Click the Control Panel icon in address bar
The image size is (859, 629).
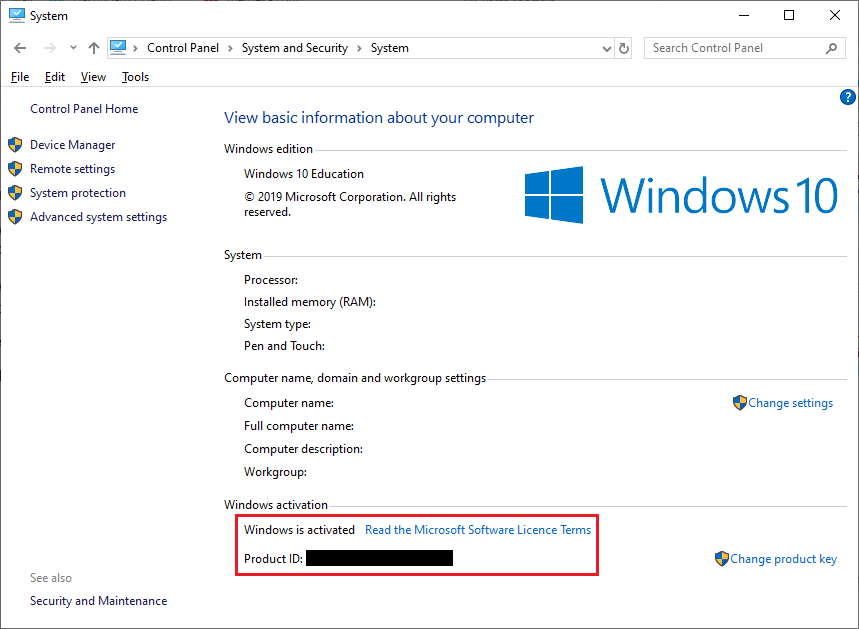coord(119,47)
